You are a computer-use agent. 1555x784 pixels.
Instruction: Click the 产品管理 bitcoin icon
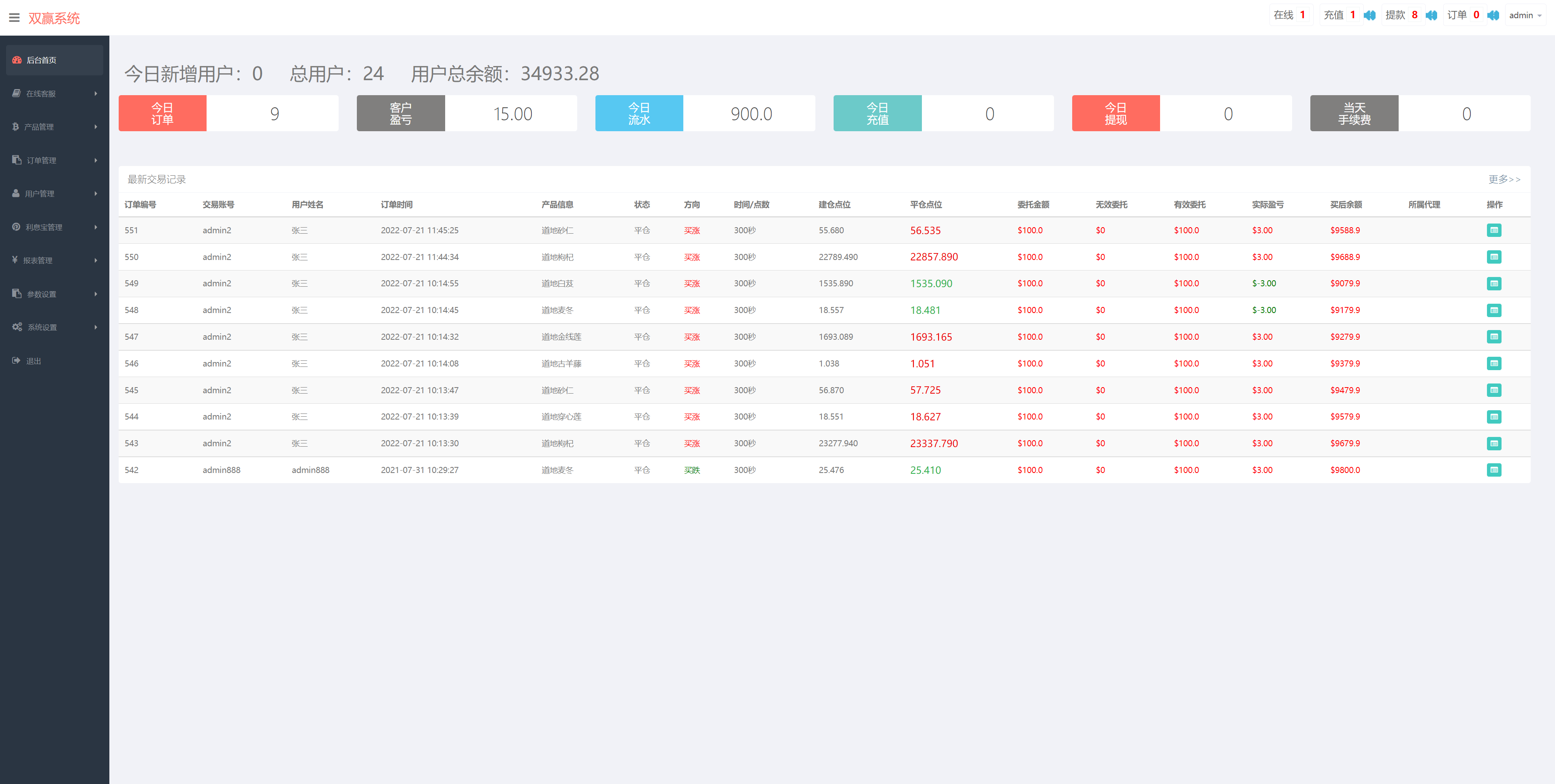tap(15, 127)
